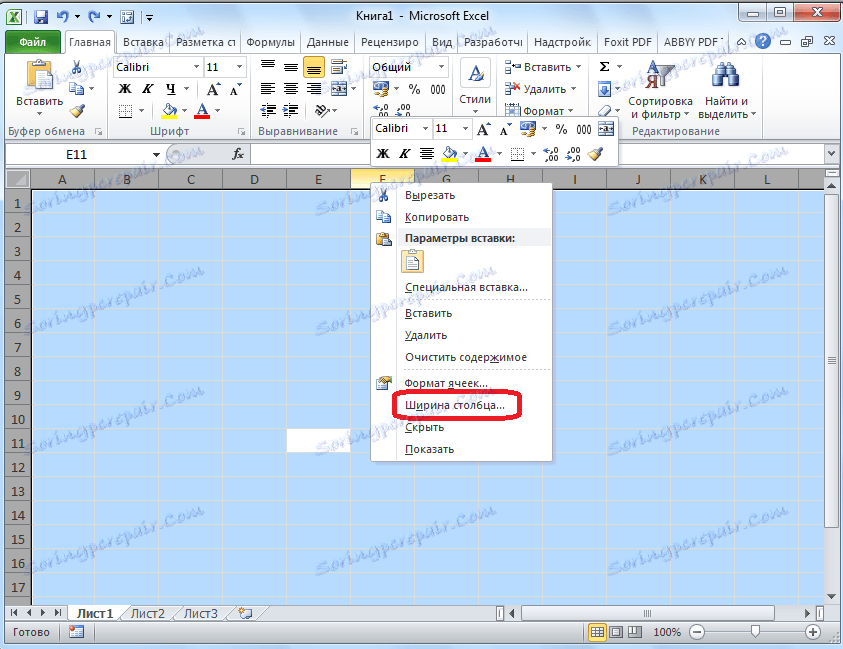Image resolution: width=843 pixels, height=649 pixels.
Task: Align text left in ribbon
Action: pos(268,89)
